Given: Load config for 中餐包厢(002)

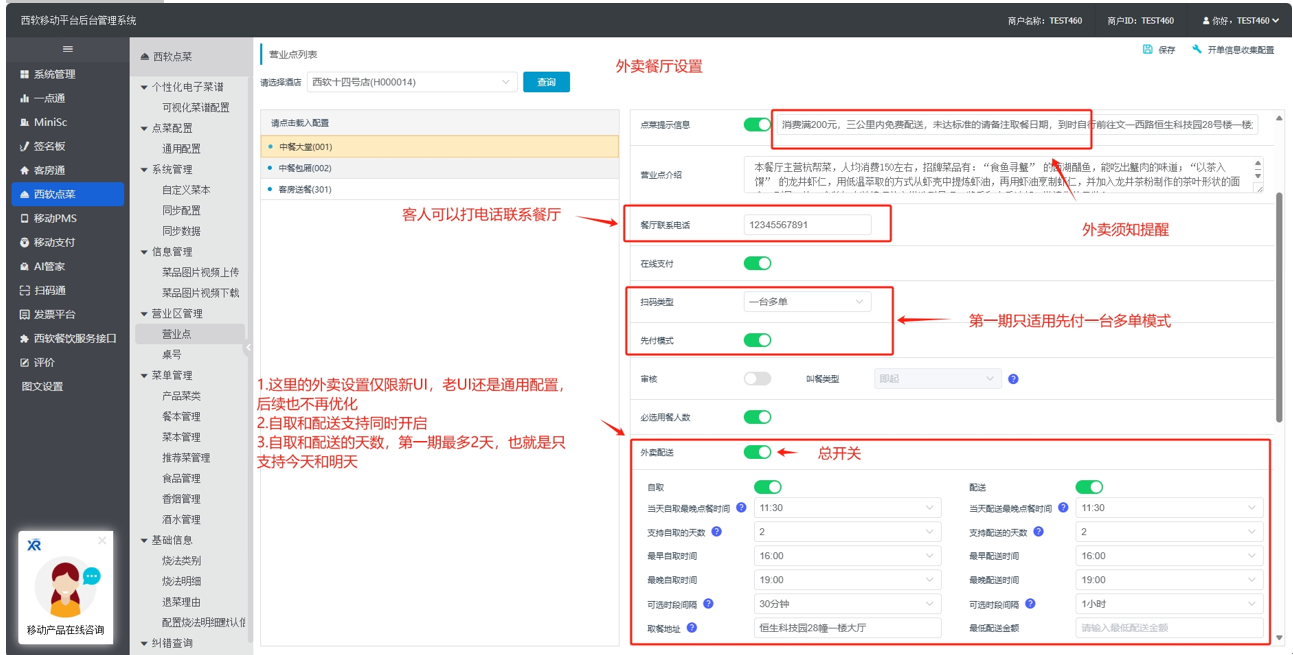Looking at the screenshot, I should click(x=439, y=168).
